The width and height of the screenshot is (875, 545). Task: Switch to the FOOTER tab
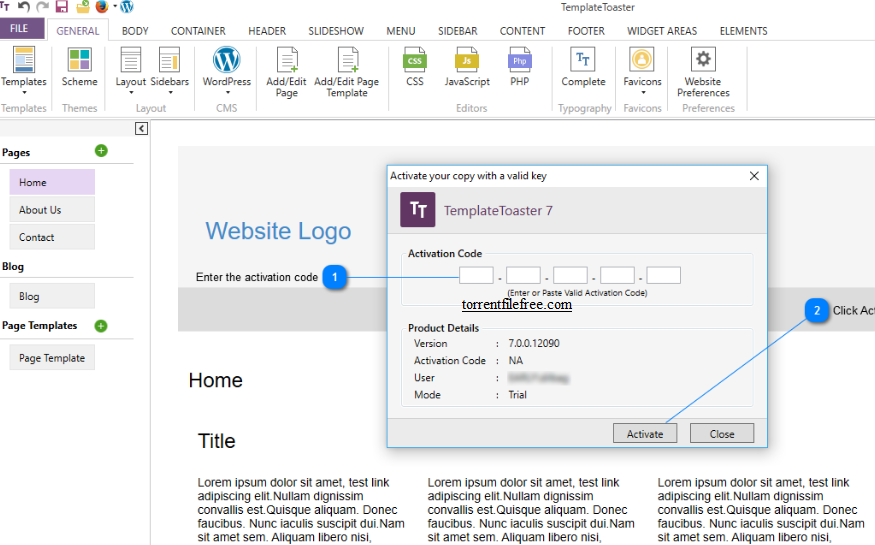tap(586, 31)
